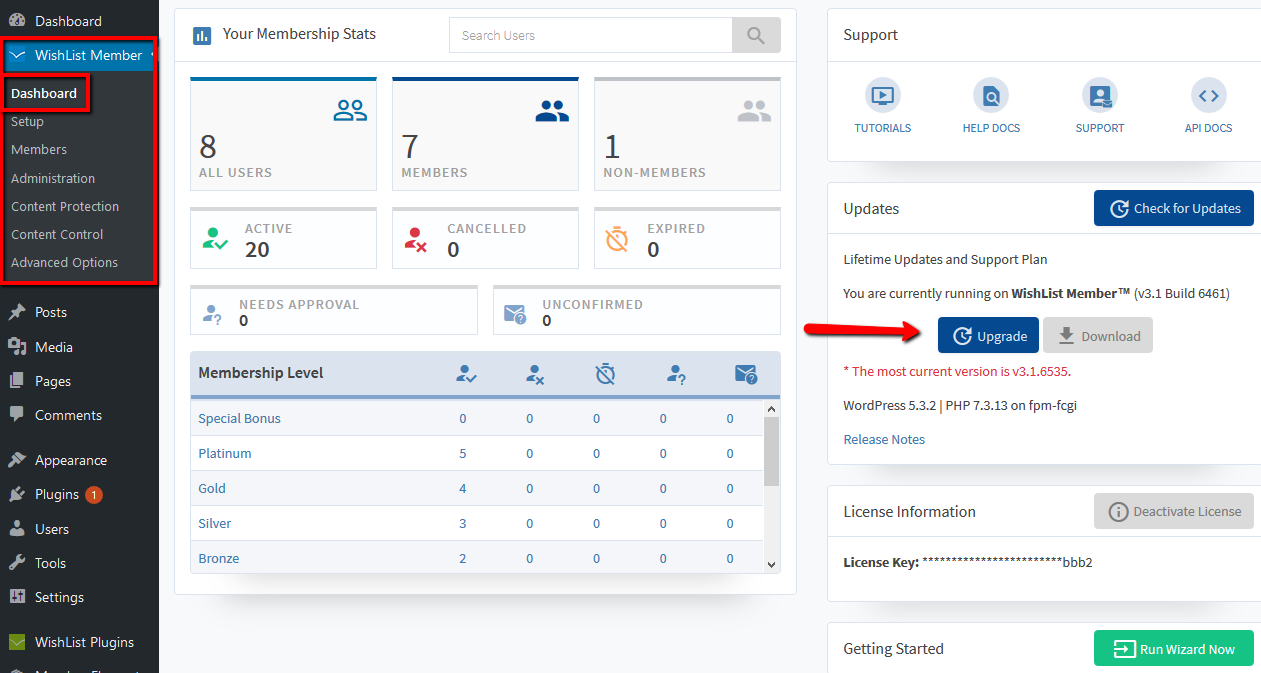
Task: Click the Tools wrench icon in sidebar
Action: coord(17,563)
